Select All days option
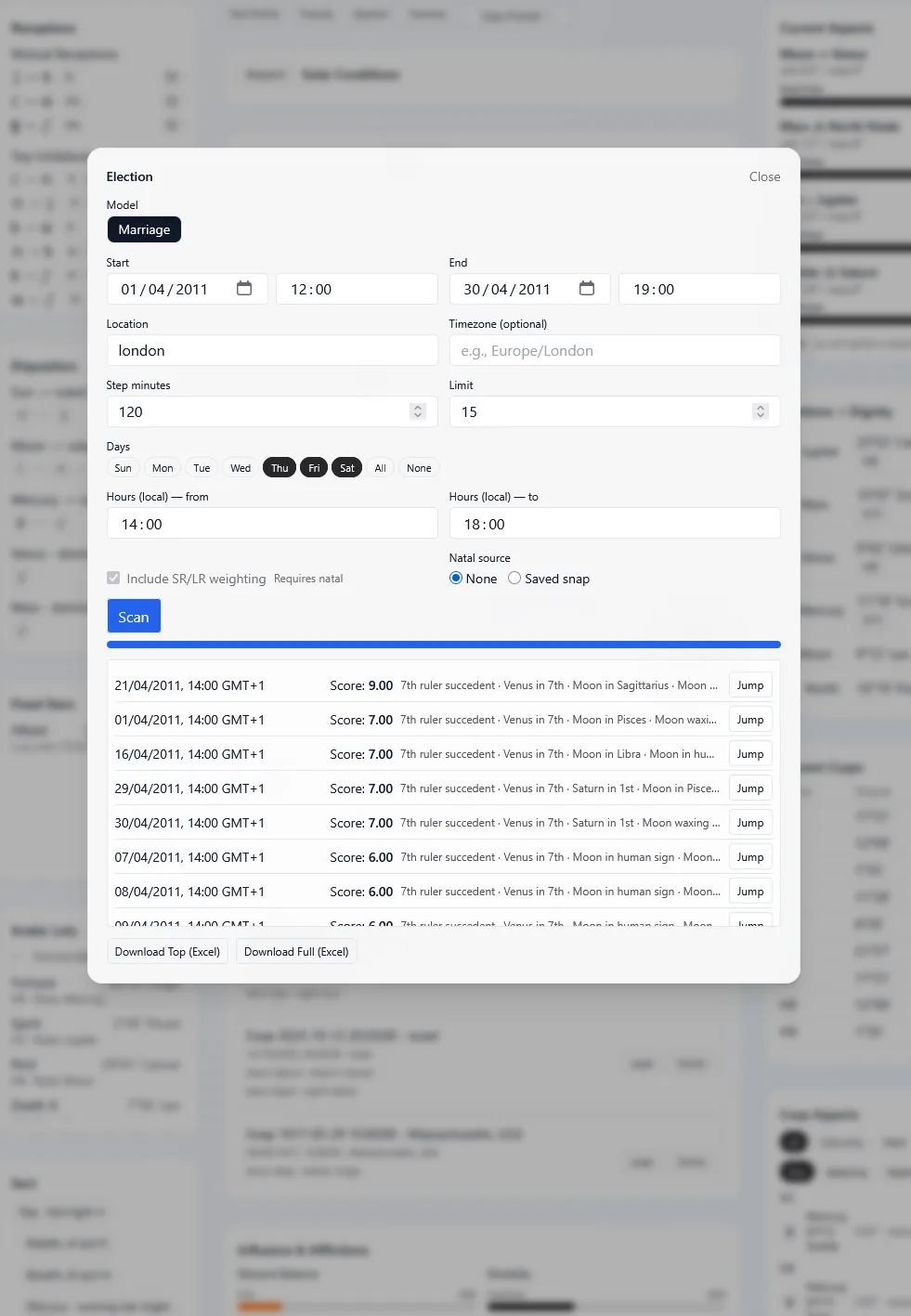 tap(380, 468)
